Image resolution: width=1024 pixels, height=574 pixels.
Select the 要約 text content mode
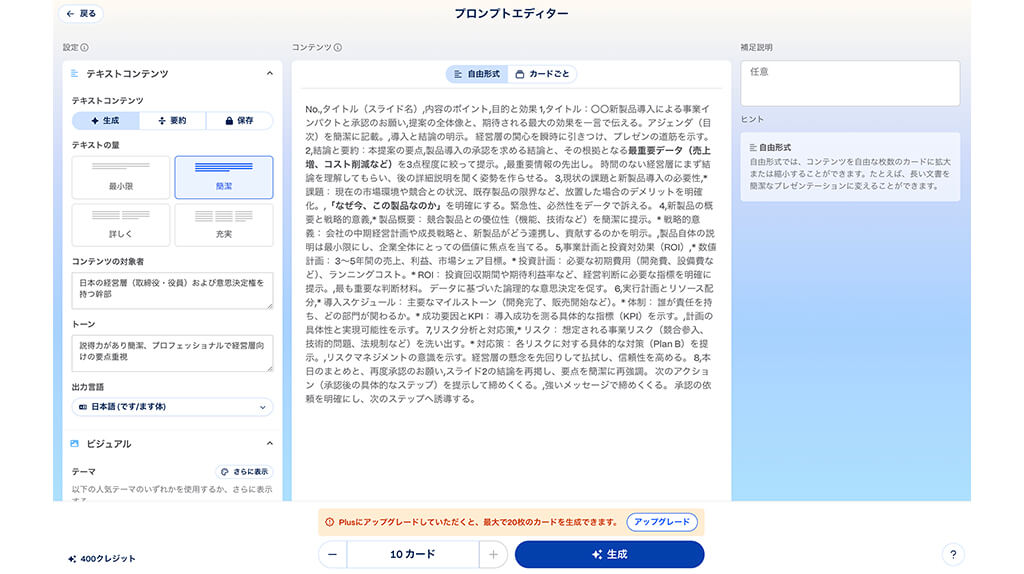coord(172,121)
